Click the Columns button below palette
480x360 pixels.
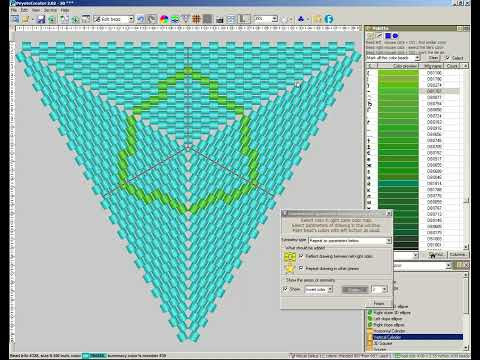tap(457, 255)
